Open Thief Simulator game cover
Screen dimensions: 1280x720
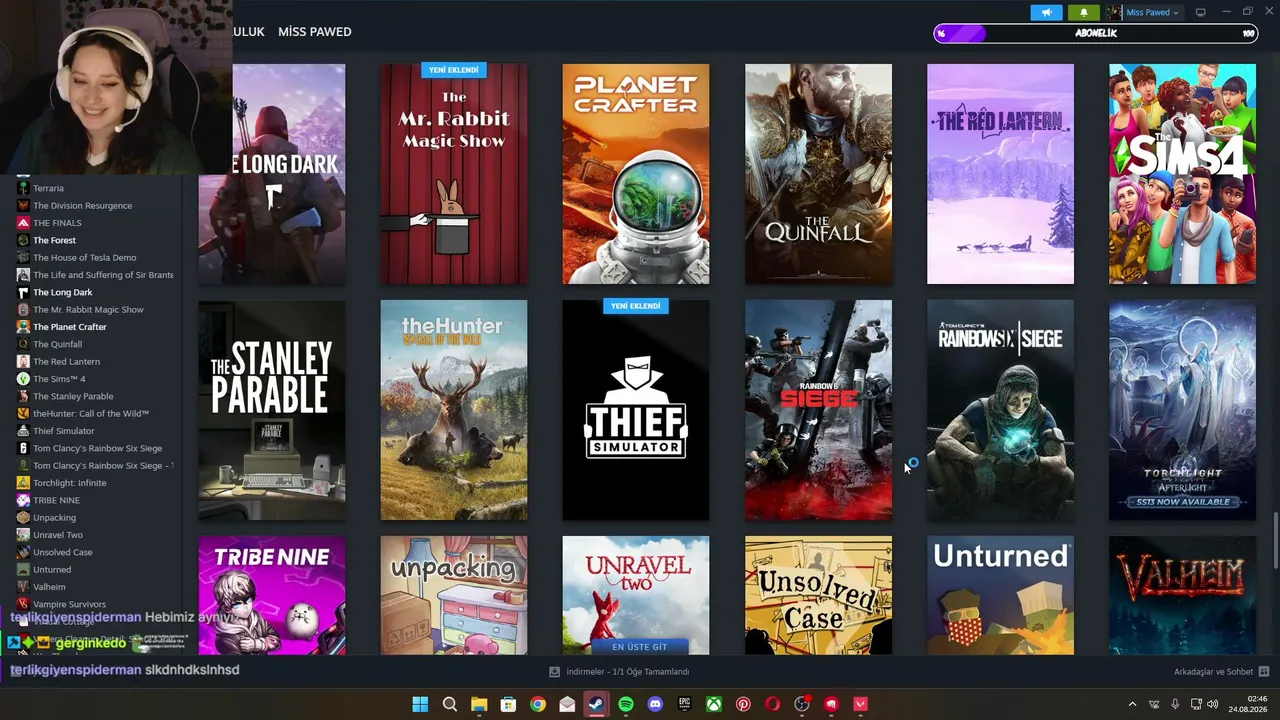(636, 410)
